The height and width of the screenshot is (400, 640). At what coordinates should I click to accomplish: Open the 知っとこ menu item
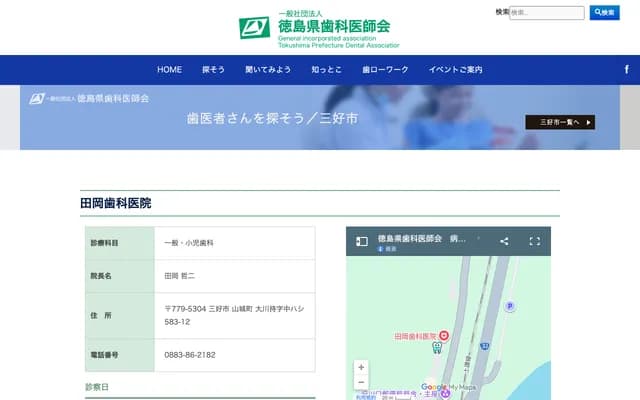326,70
